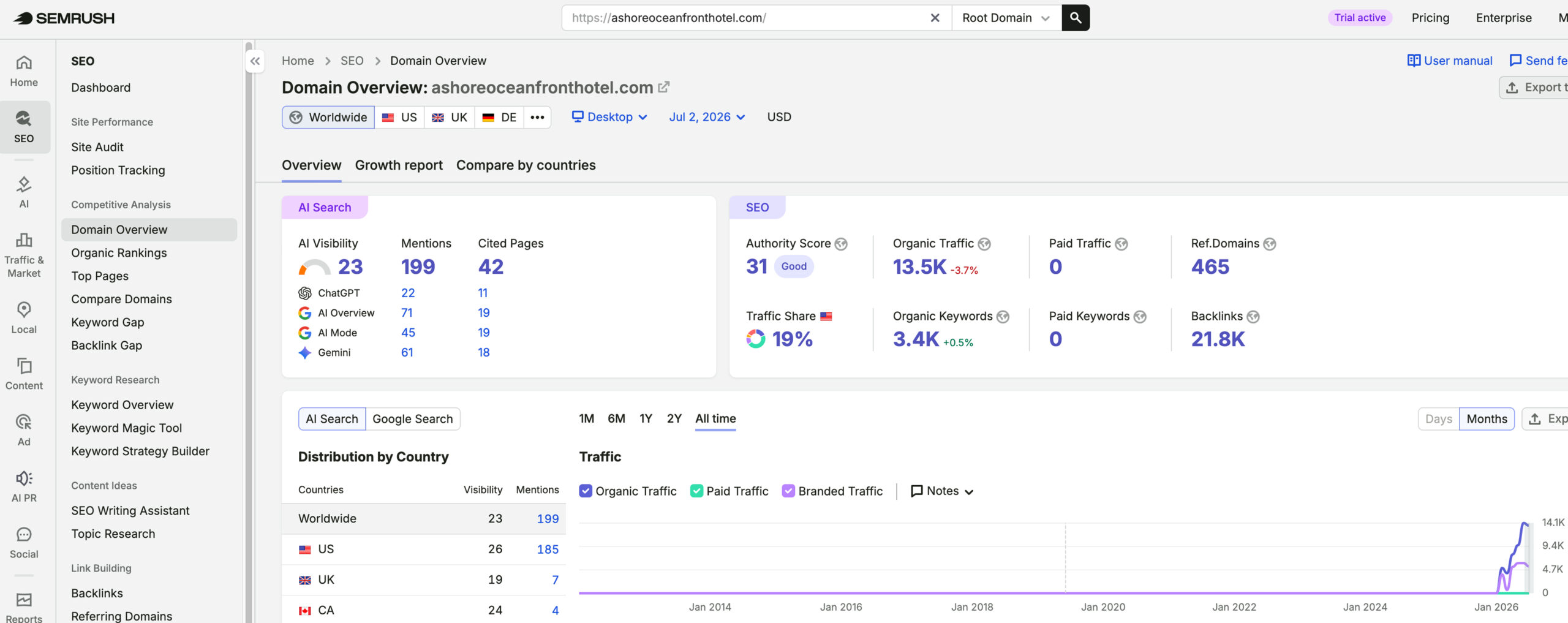This screenshot has width=1568, height=623.
Task: Click Organic Traffic info globe icon
Action: [984, 244]
